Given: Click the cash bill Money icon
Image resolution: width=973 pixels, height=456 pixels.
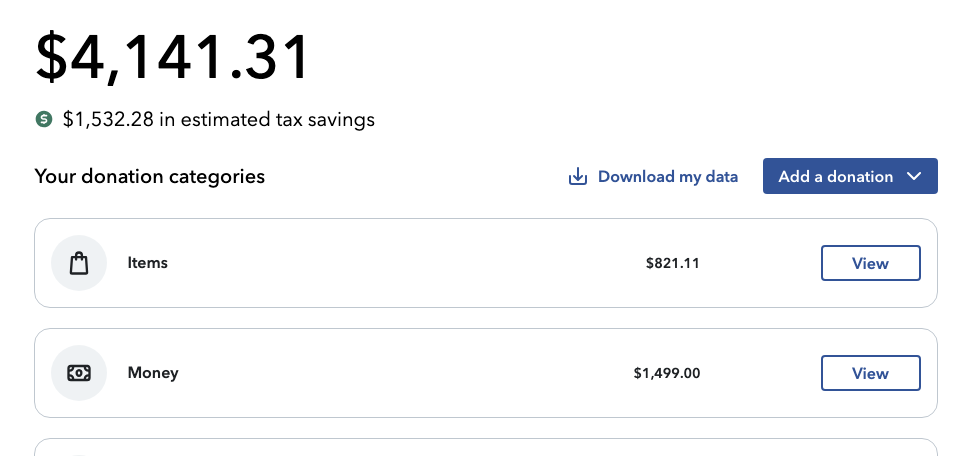Looking at the screenshot, I should point(79,373).
